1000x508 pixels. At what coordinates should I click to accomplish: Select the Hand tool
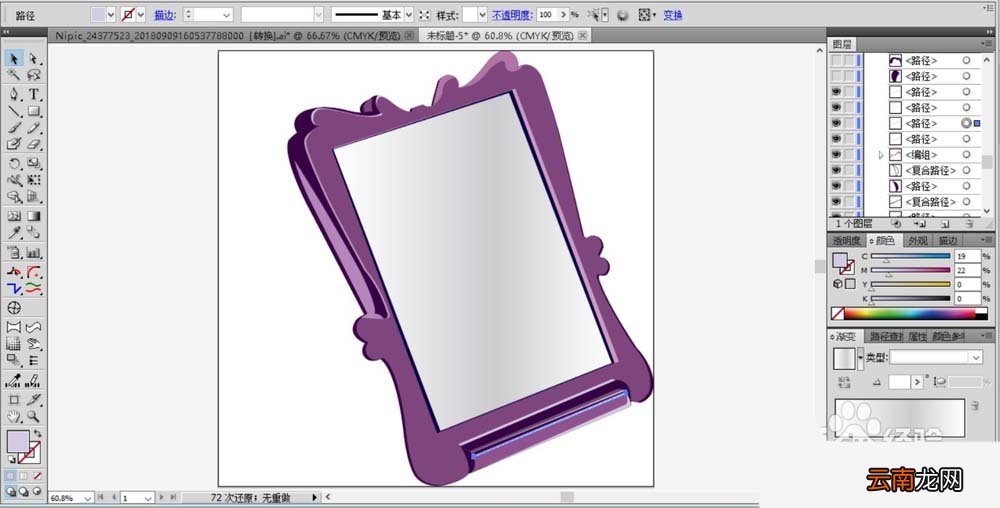click(x=13, y=417)
